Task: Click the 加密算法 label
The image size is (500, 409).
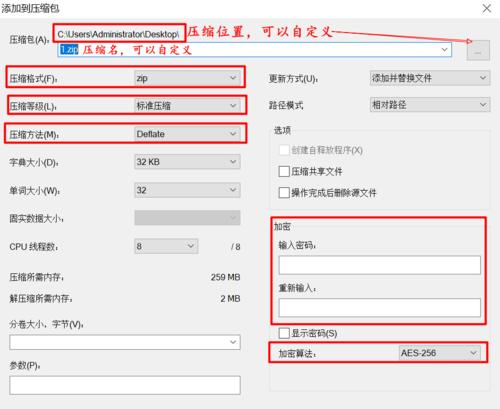Action: tap(297, 354)
